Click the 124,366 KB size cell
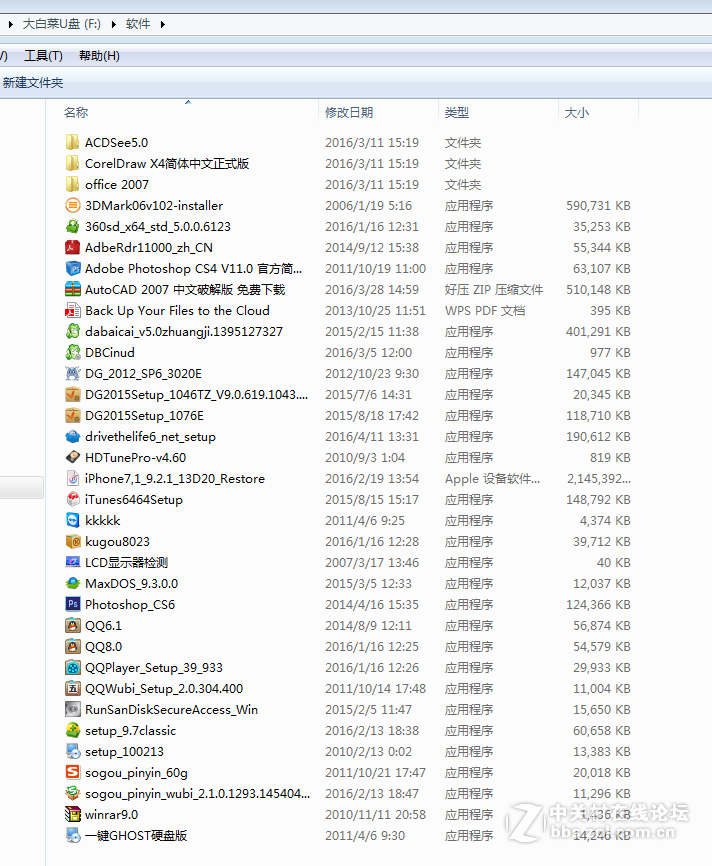The image size is (712, 866). click(x=598, y=605)
